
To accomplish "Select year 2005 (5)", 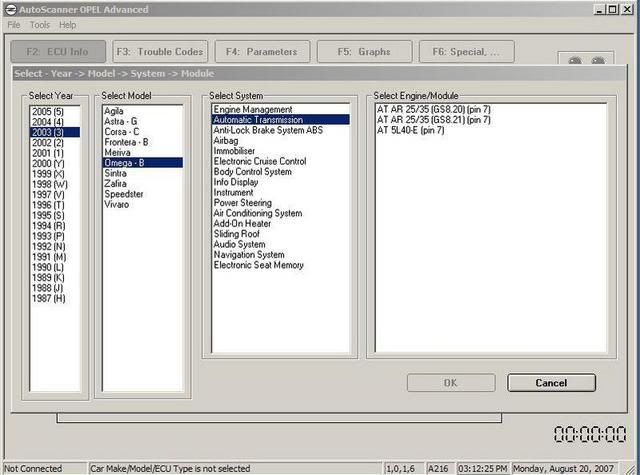I will click(x=55, y=111).
